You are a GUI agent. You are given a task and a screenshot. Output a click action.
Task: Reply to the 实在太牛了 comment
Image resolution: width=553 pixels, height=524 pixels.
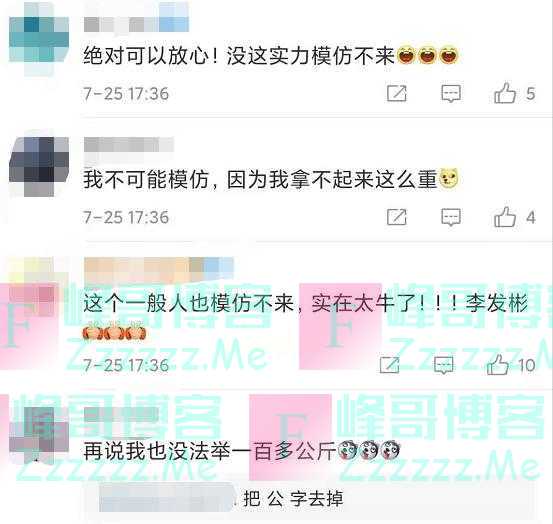pos(443,365)
